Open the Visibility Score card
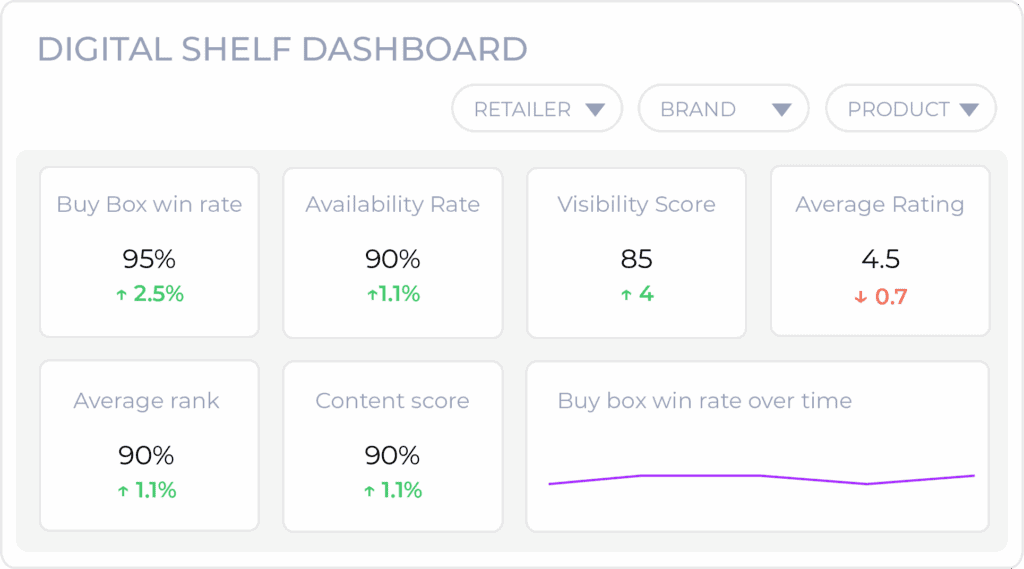Screen dimensions: 1024x569 tap(637, 252)
